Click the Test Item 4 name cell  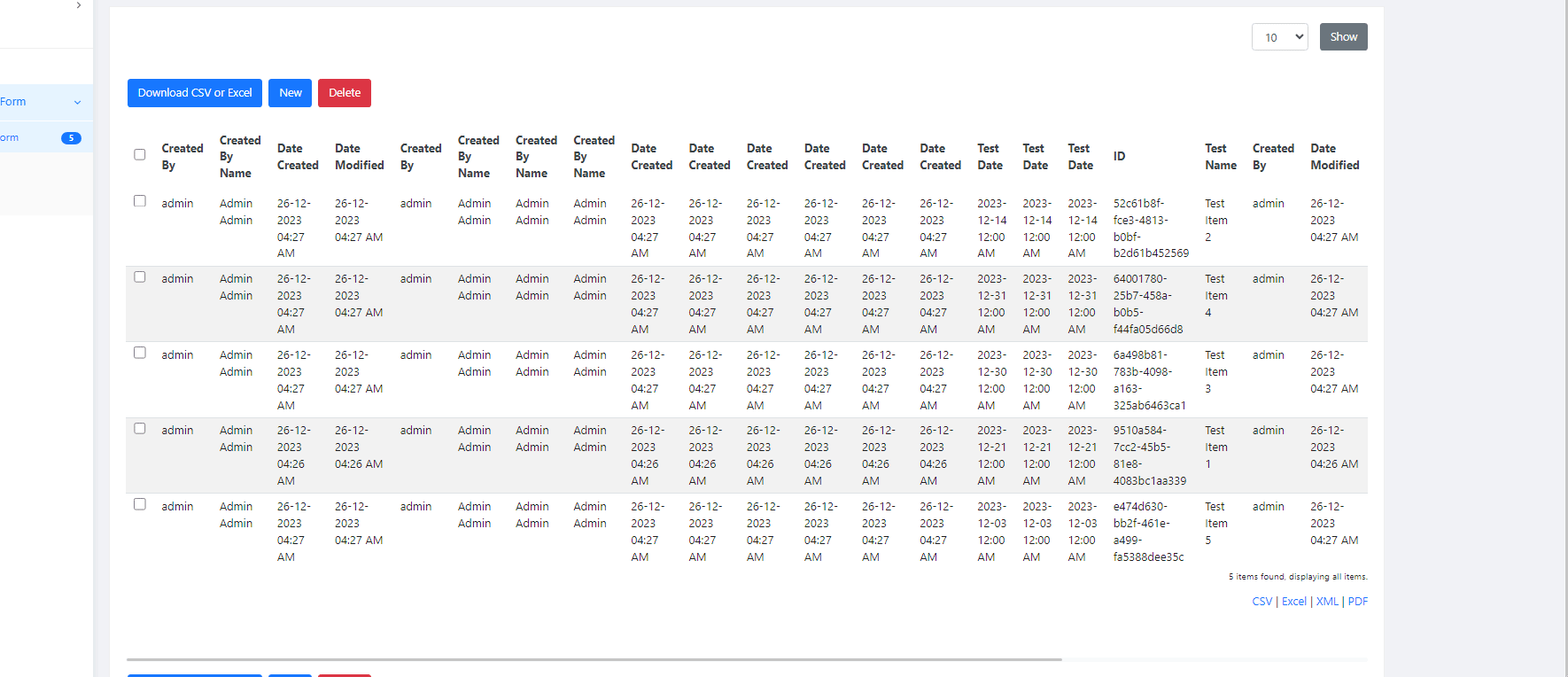point(1216,296)
